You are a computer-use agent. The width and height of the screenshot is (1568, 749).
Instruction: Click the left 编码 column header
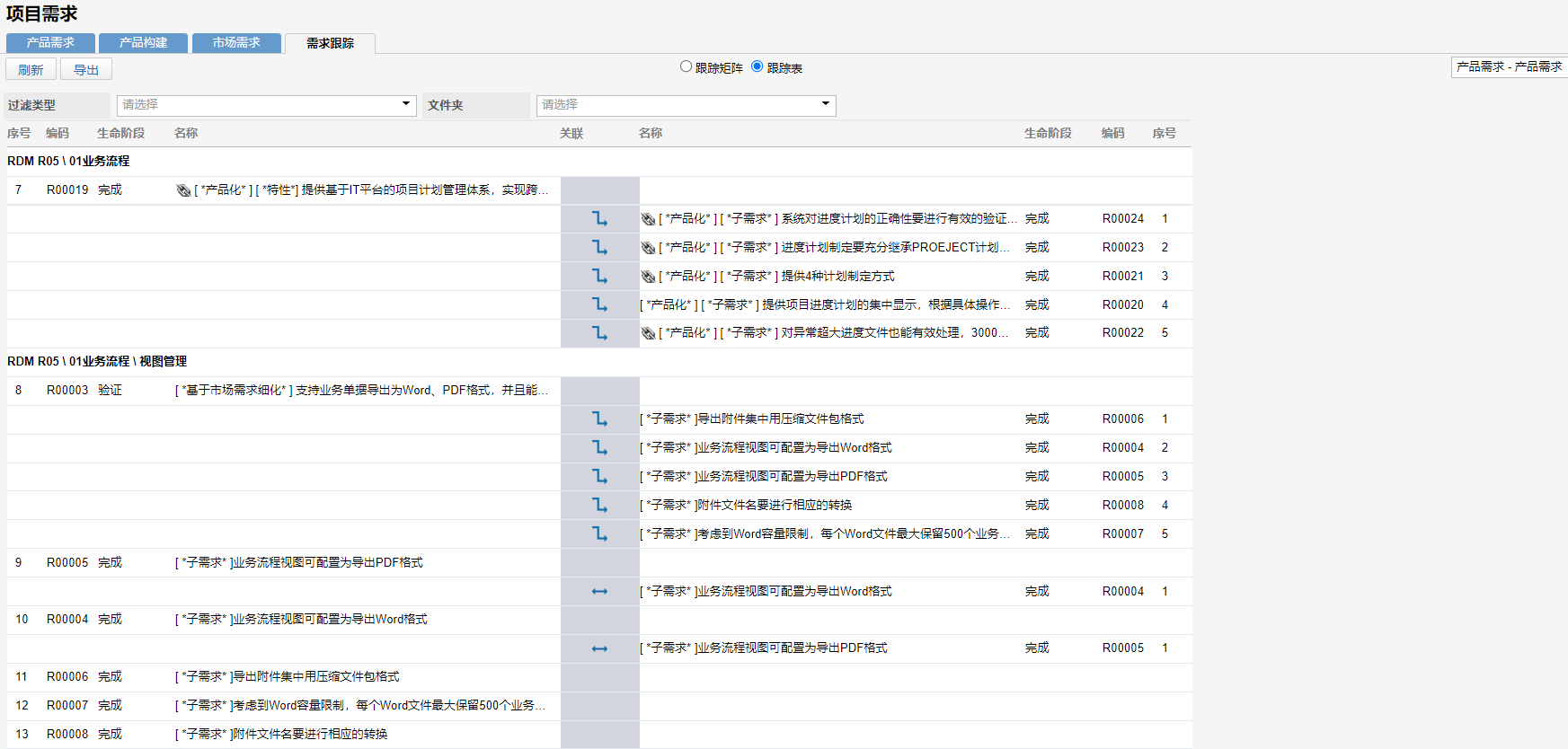pos(58,133)
